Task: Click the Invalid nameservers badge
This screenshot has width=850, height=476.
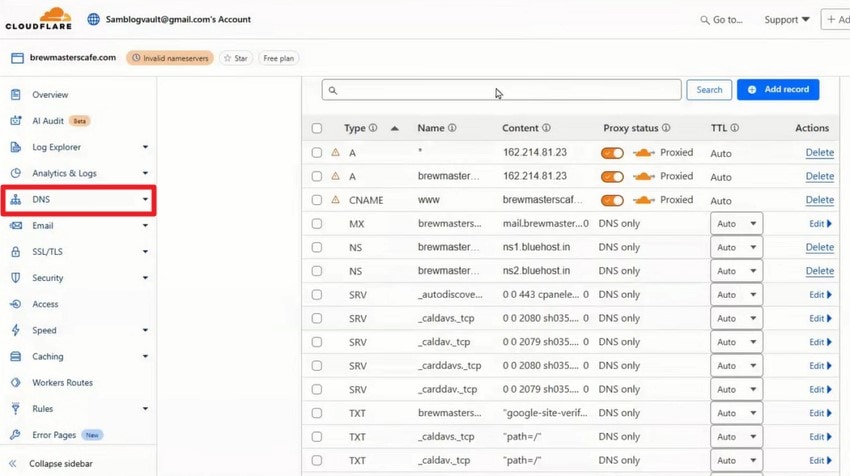Action: (170, 58)
